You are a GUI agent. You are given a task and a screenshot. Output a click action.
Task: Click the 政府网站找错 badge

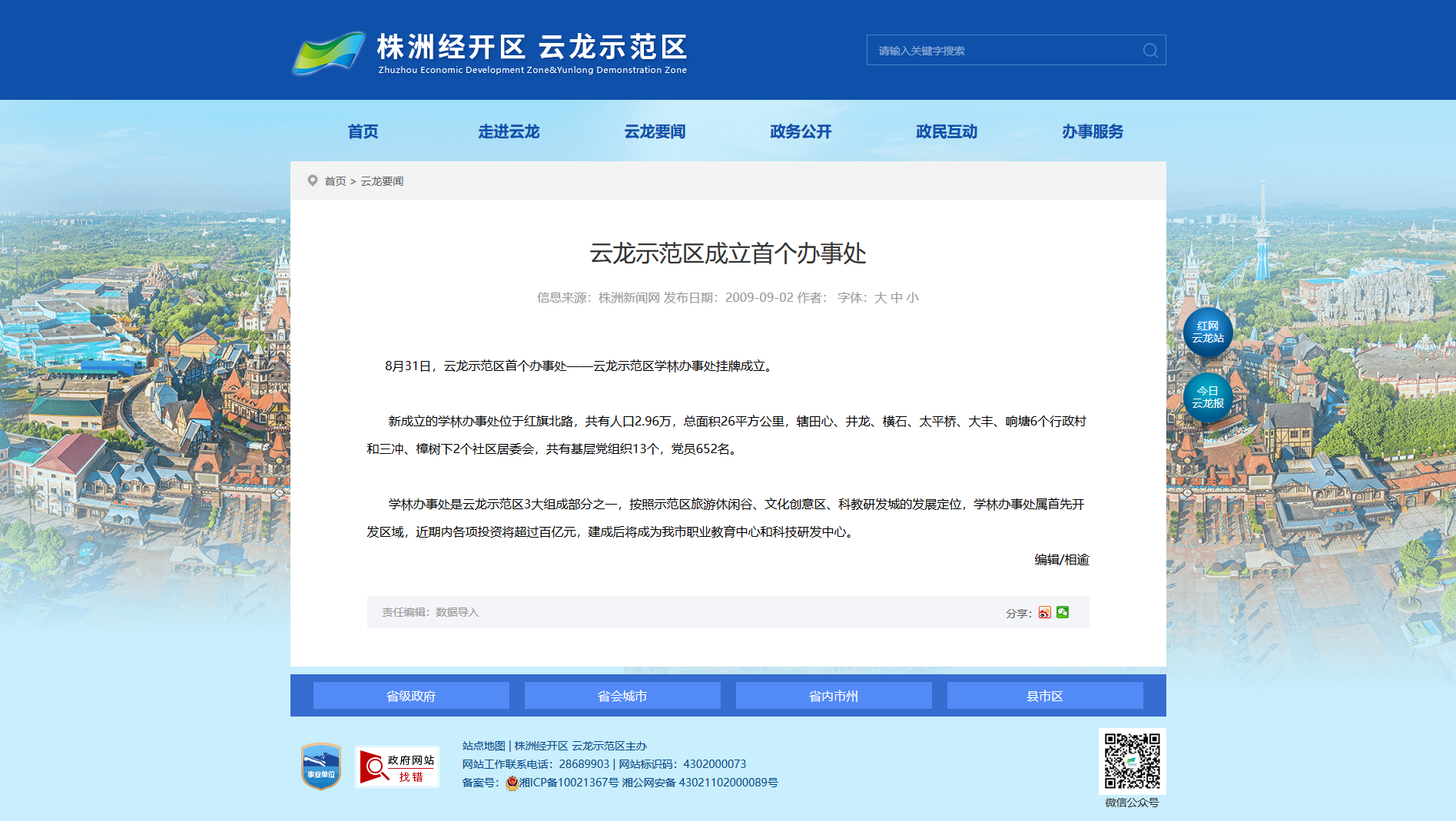[397, 766]
